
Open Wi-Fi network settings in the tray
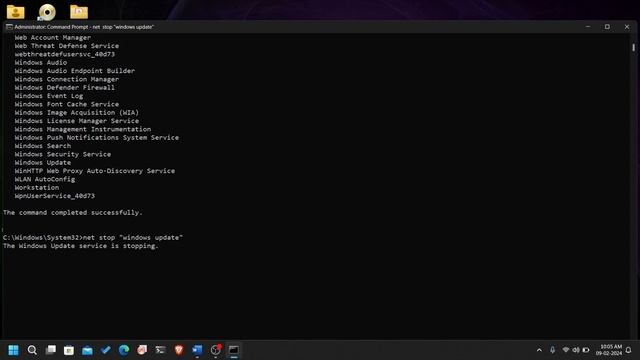coord(566,350)
